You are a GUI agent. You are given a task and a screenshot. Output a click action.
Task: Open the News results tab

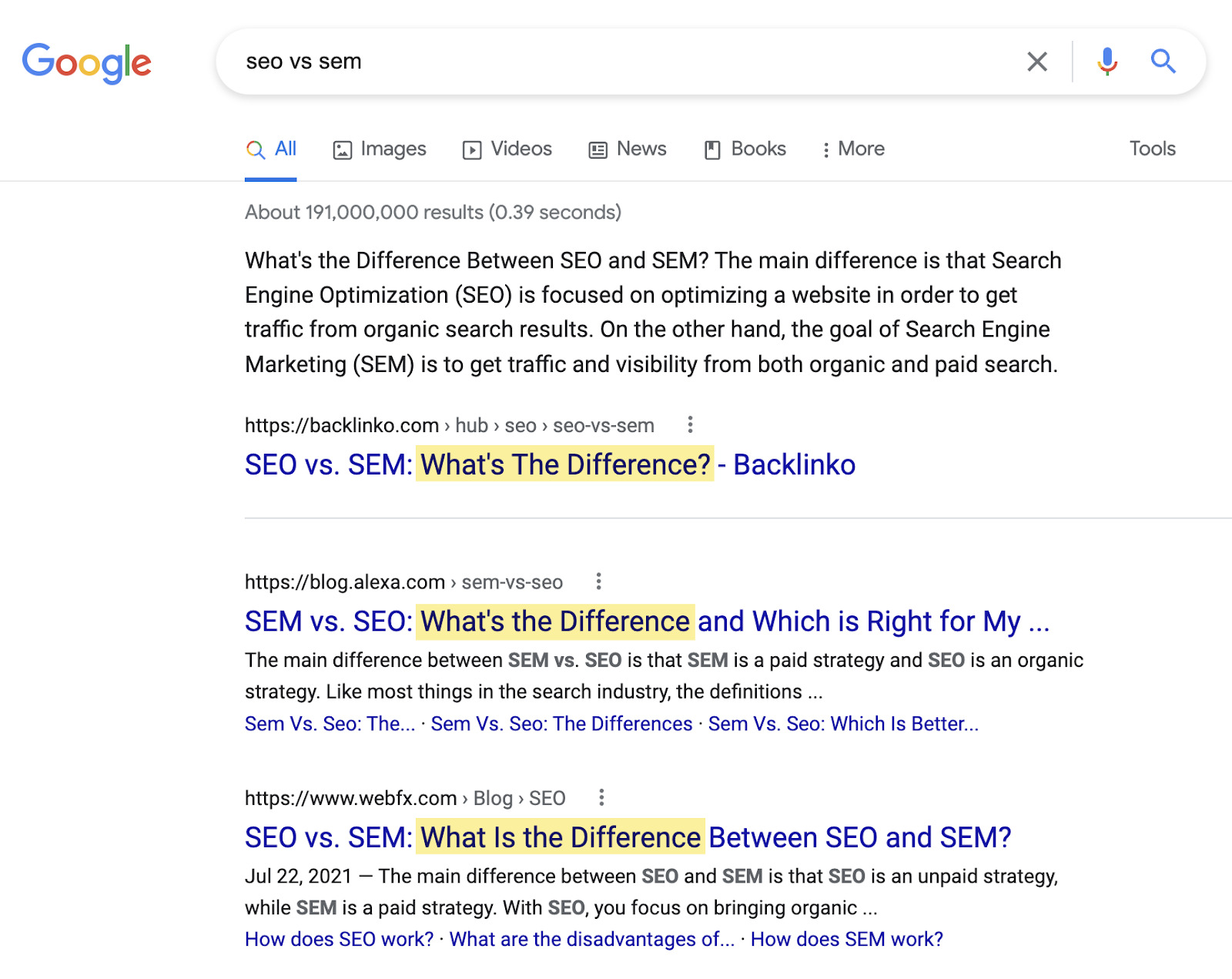coord(627,149)
